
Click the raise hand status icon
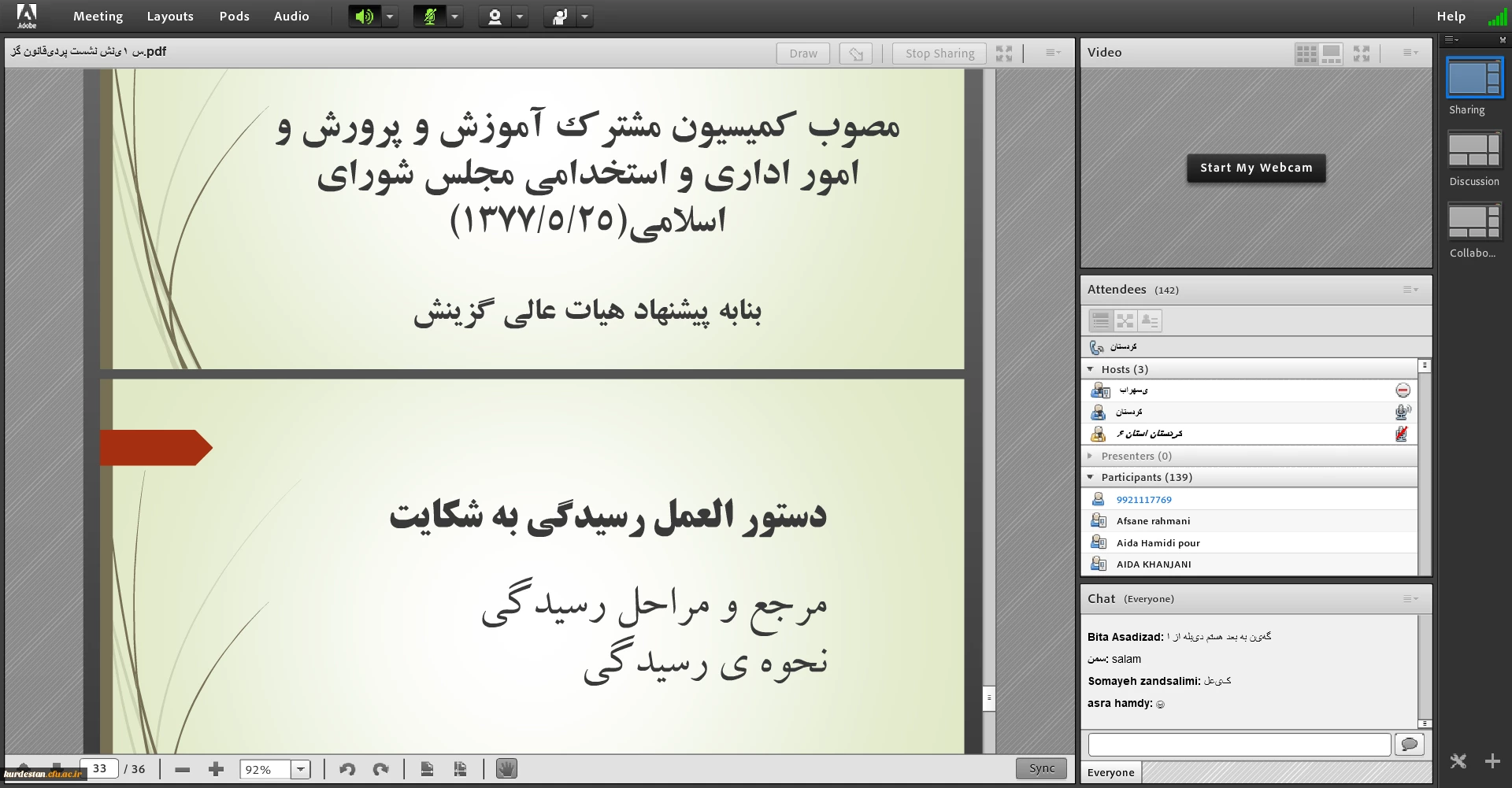[x=560, y=17]
